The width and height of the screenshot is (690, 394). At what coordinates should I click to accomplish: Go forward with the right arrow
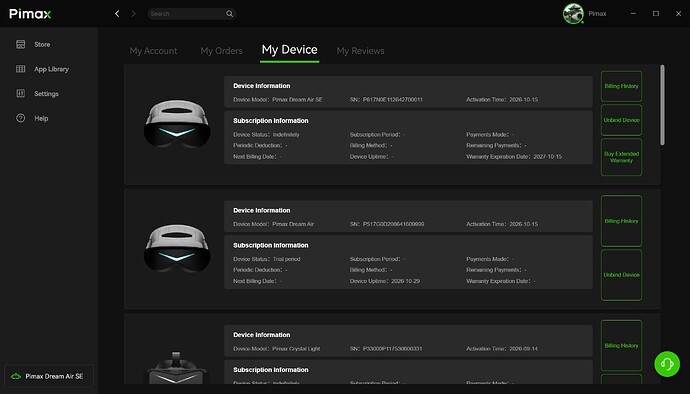[x=133, y=14]
